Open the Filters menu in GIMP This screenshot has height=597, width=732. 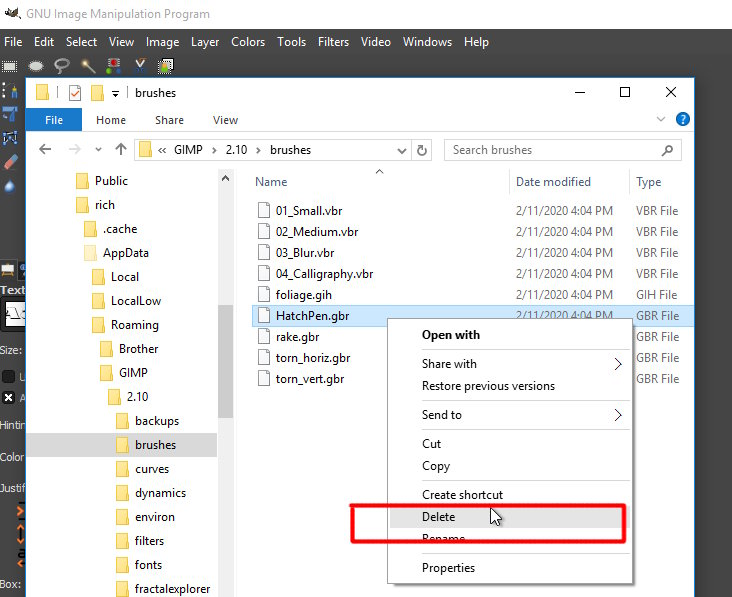(333, 42)
